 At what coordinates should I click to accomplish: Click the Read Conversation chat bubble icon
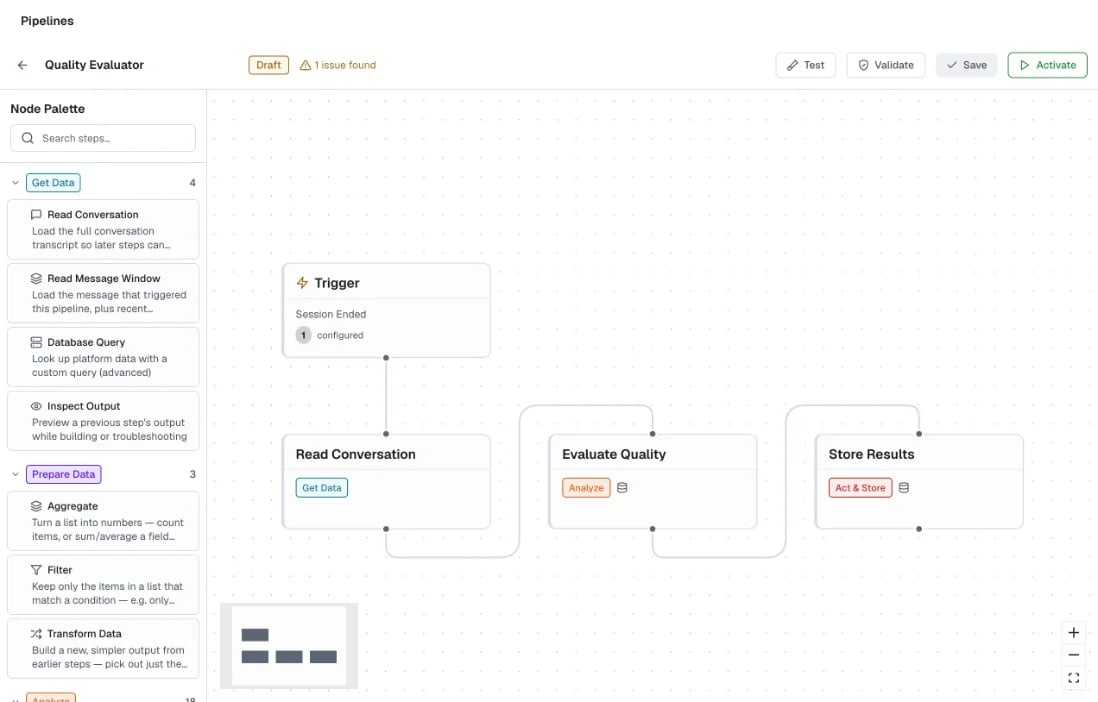click(x=36, y=214)
